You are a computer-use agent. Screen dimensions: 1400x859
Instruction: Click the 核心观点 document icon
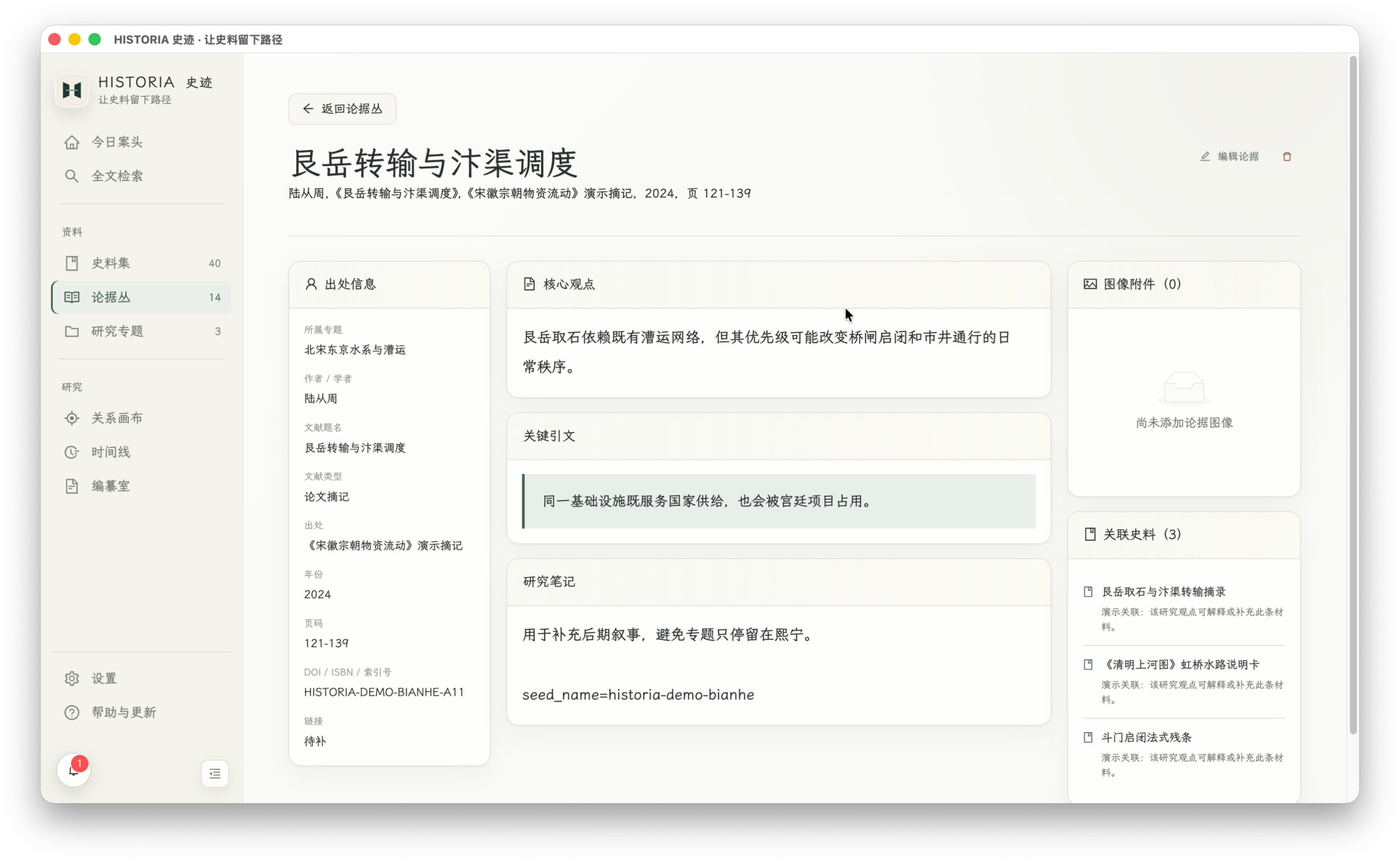(x=529, y=284)
